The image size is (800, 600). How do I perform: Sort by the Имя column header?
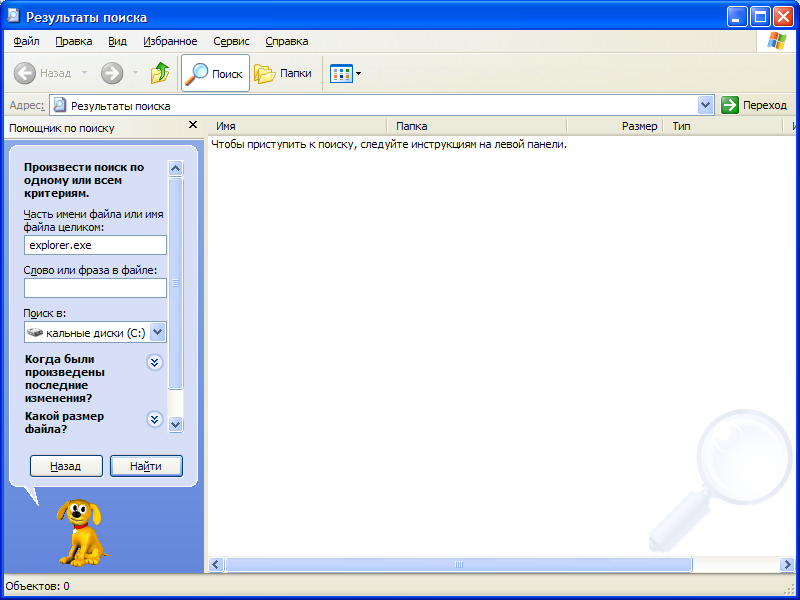click(297, 126)
